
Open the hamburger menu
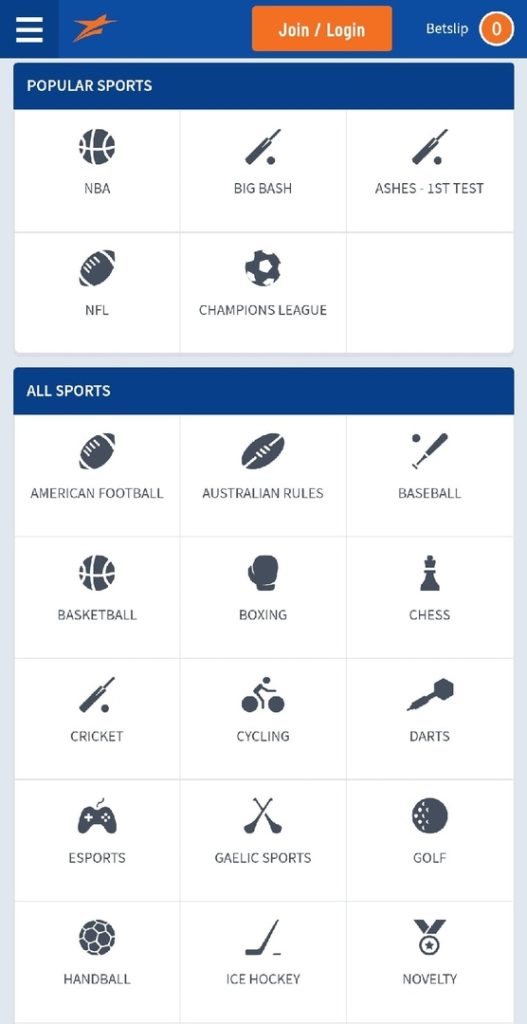click(x=29, y=29)
